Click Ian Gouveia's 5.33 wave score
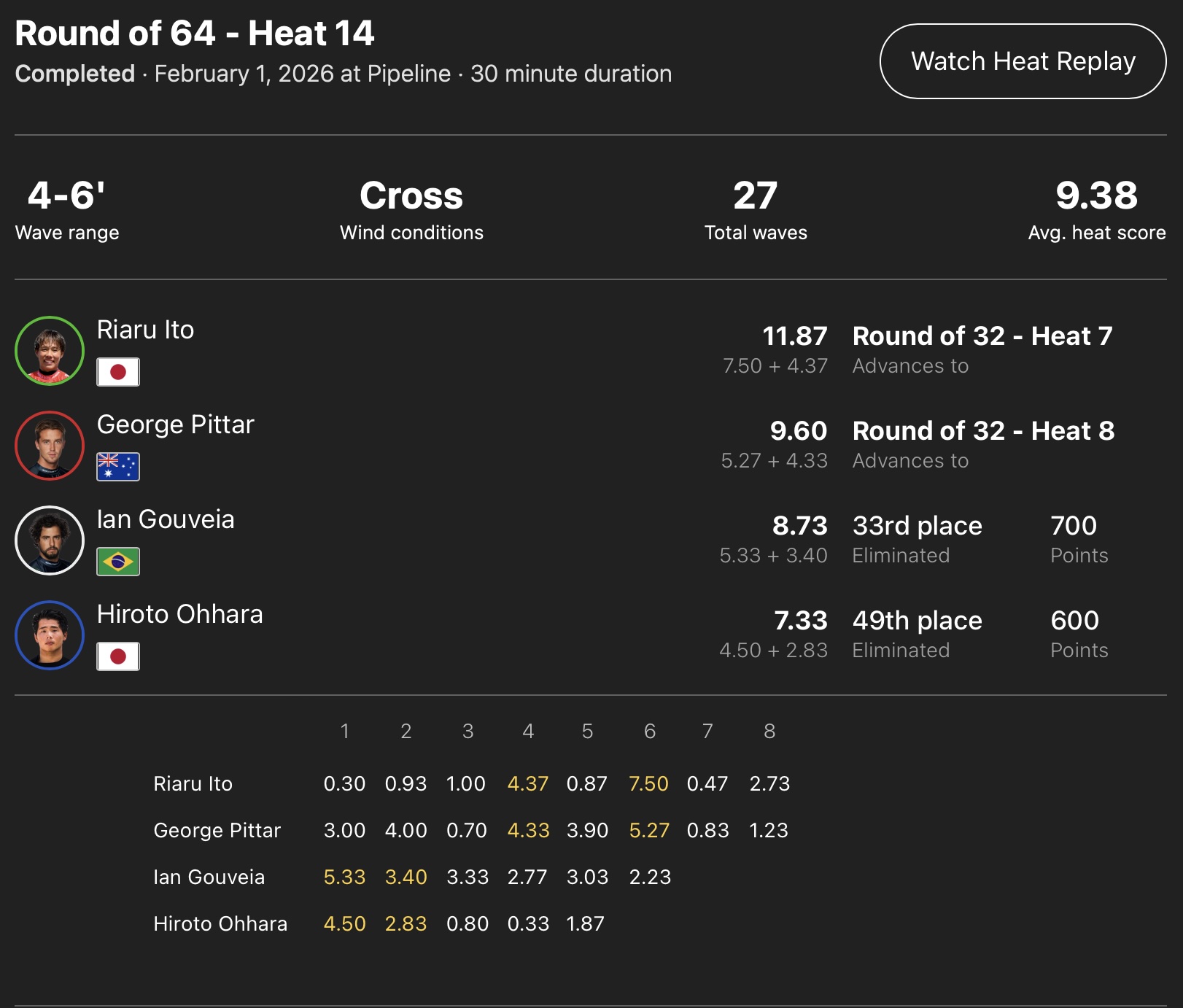The height and width of the screenshot is (1008, 1183). 344,877
